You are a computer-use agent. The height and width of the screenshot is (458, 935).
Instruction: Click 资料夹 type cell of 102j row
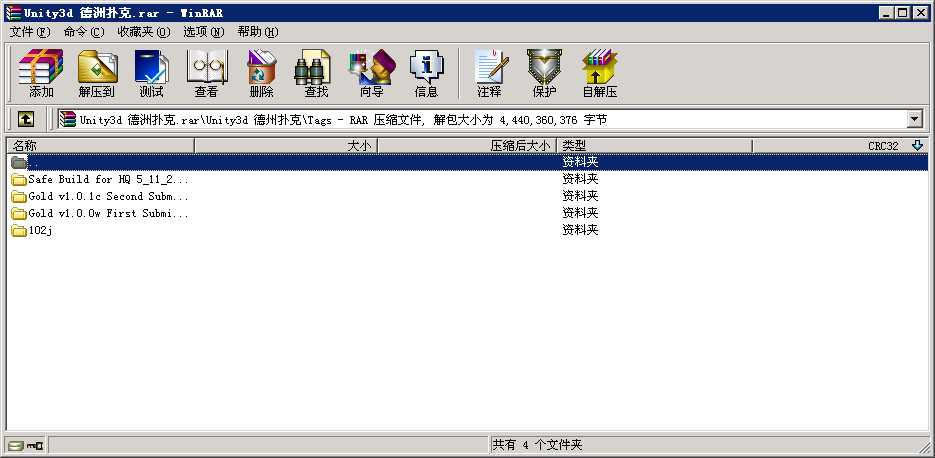click(x=580, y=230)
